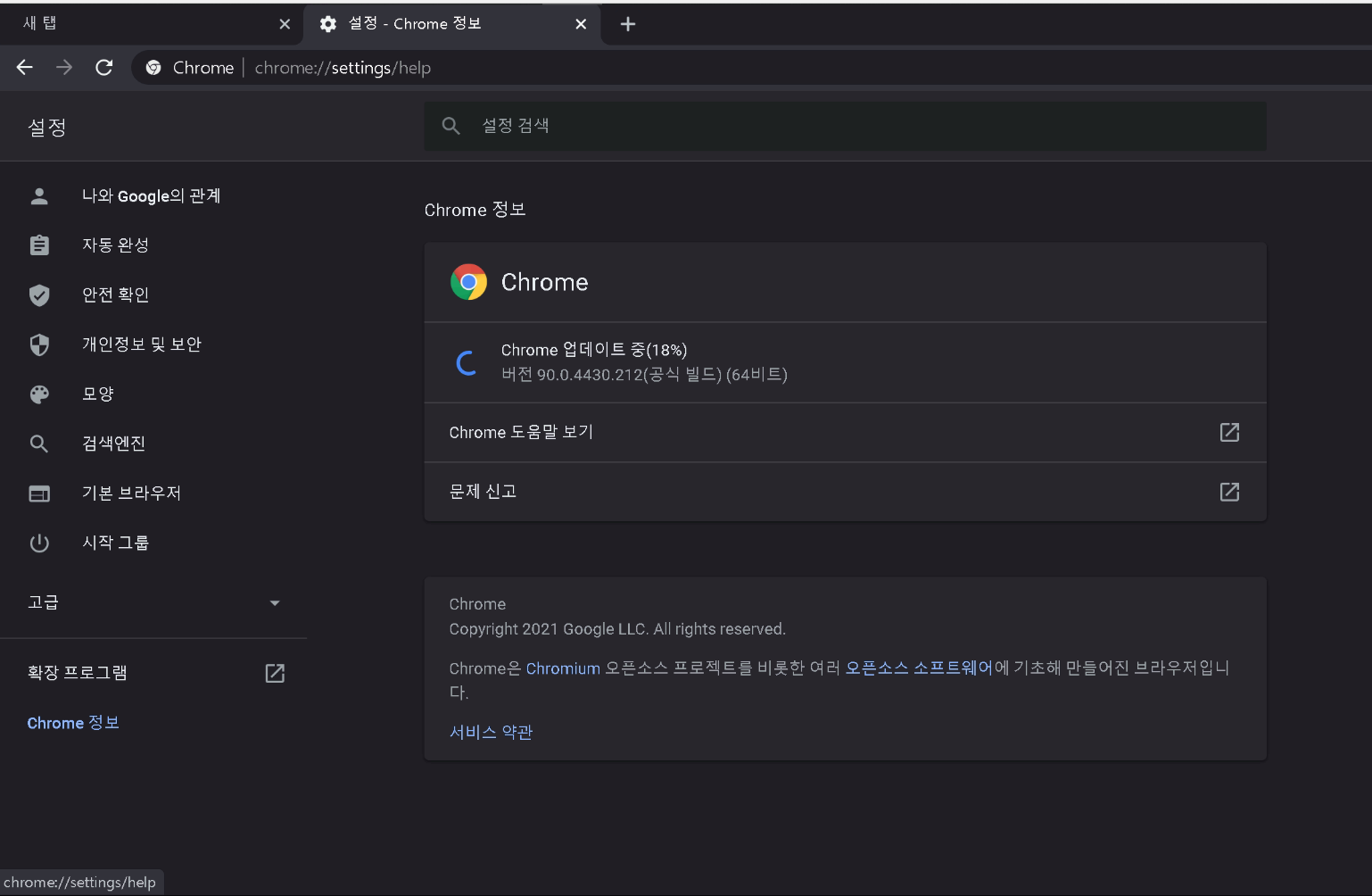Click external link icon beside 확장 프로그램
The width and height of the screenshot is (1372, 896).
pyautogui.click(x=275, y=673)
